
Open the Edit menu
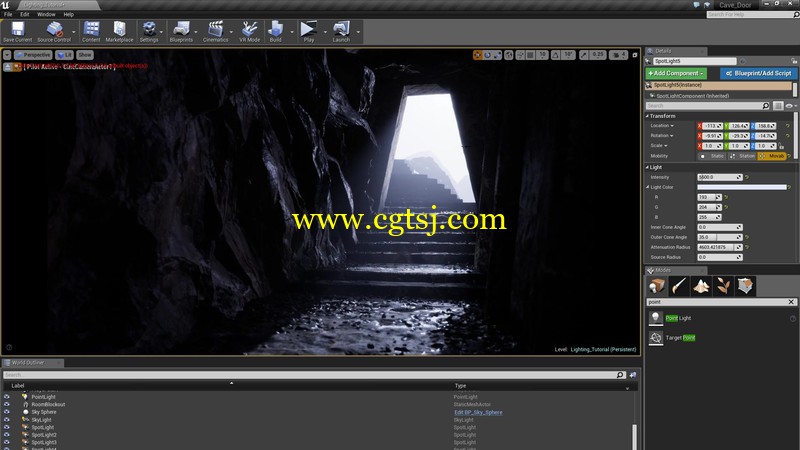click(24, 14)
